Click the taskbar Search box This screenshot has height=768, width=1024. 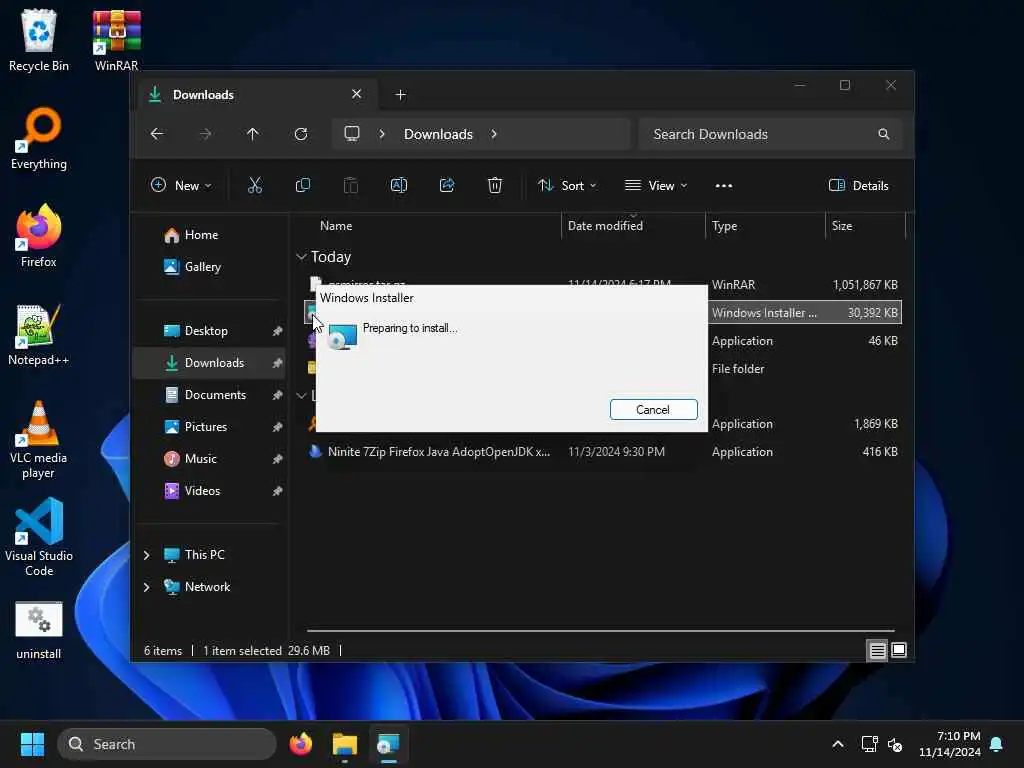[167, 744]
